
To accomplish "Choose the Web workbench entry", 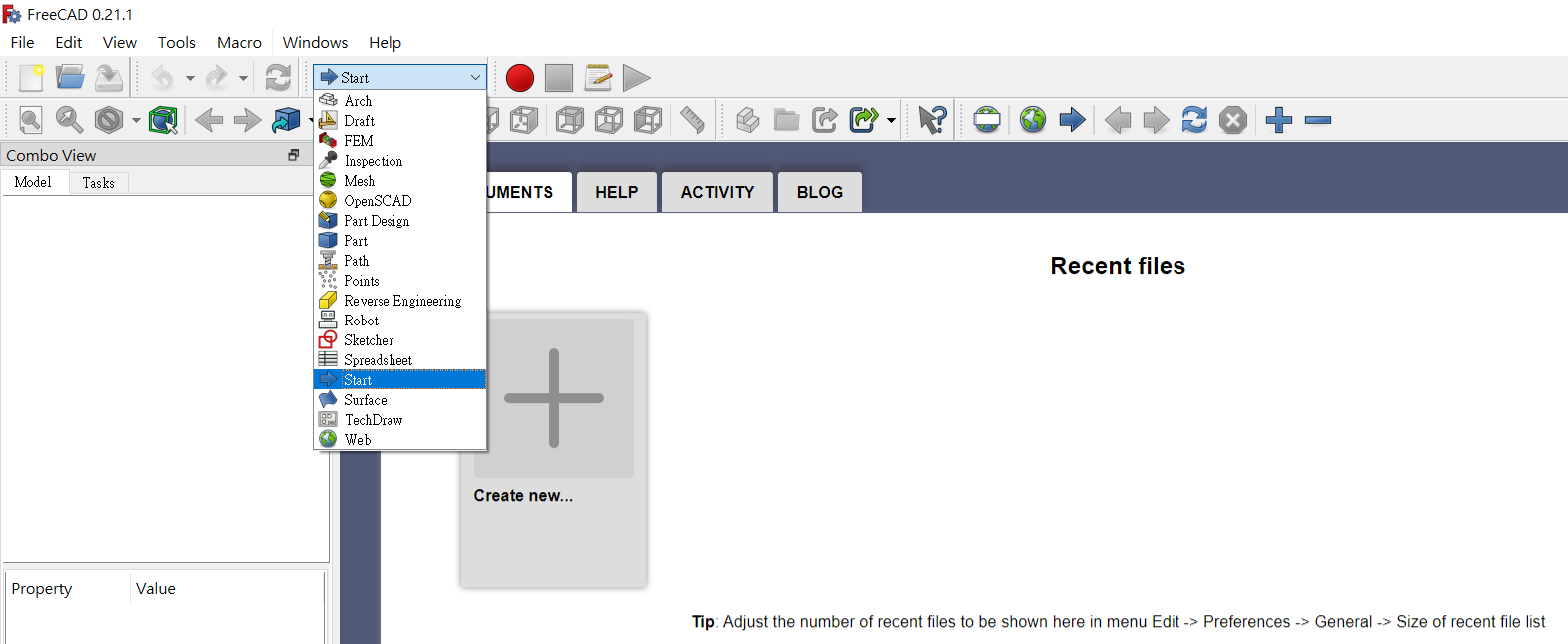I will 399,440.
